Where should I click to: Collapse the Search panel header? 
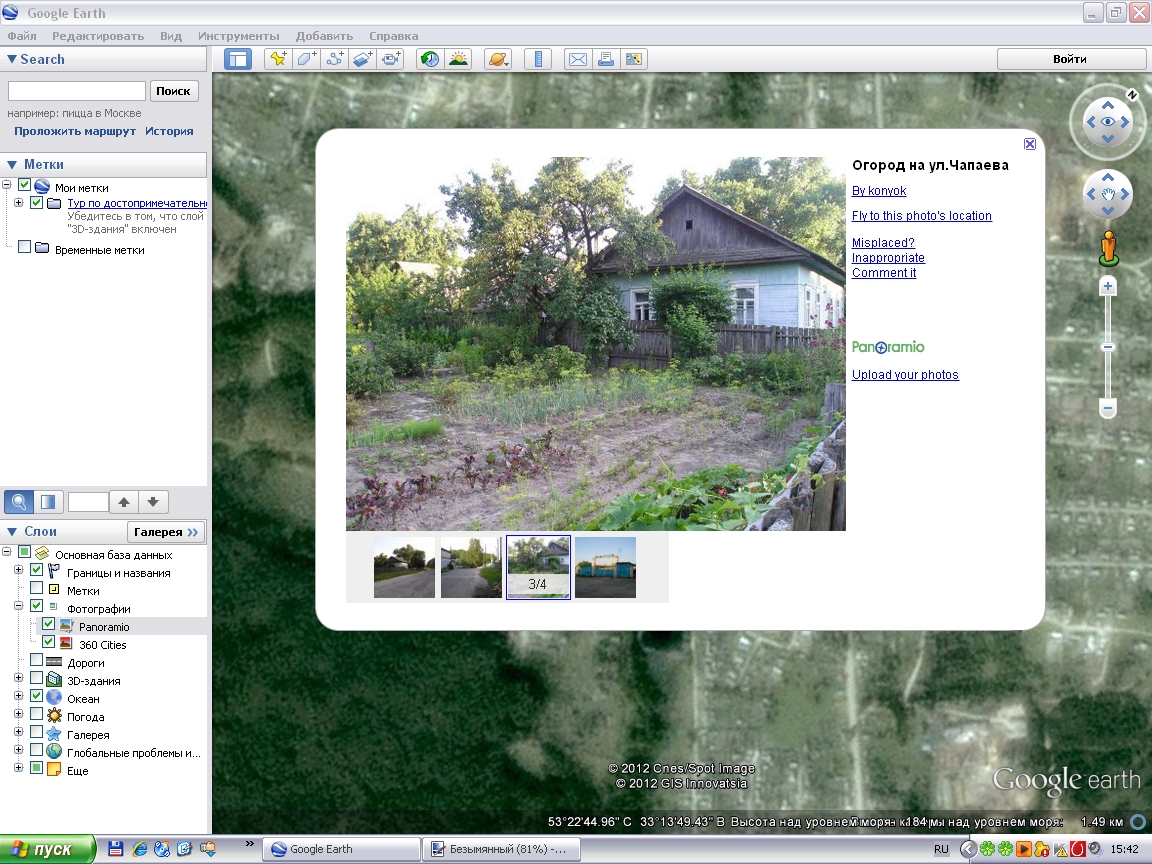coord(12,59)
